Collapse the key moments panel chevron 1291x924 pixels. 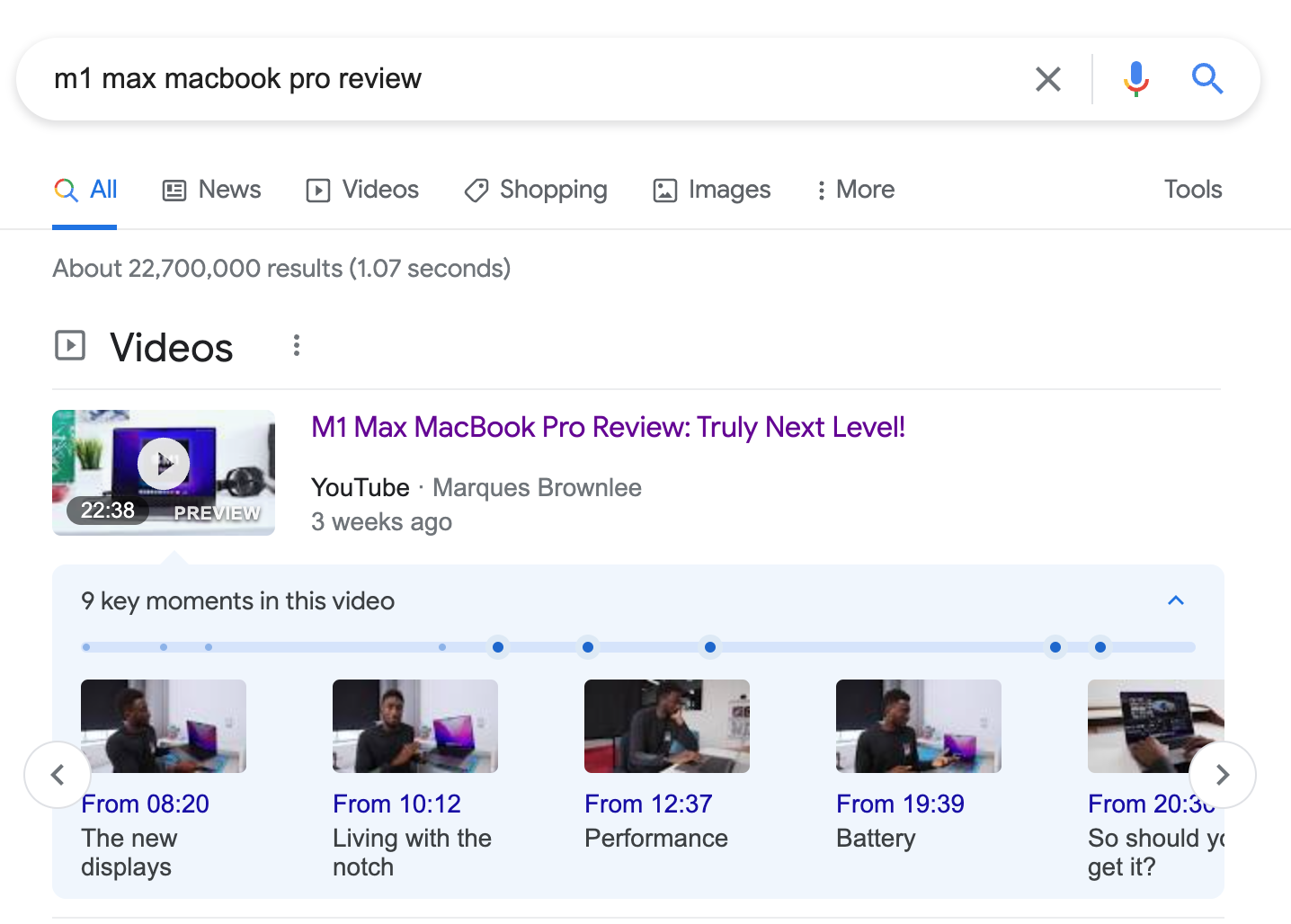tap(1176, 600)
